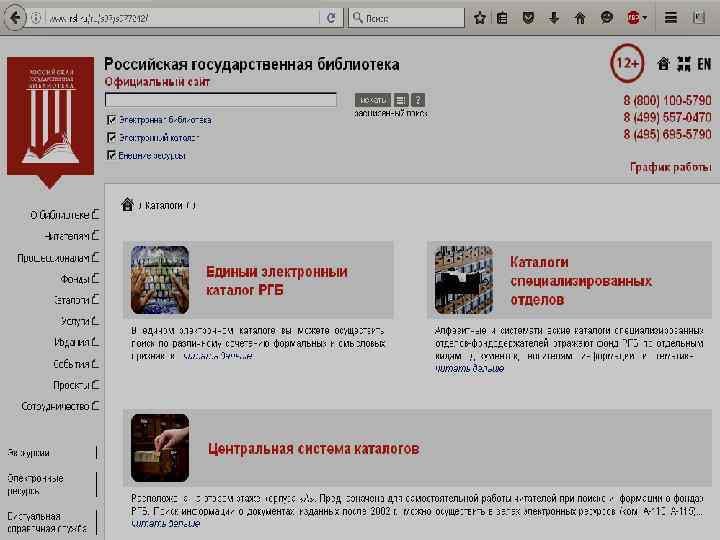720x540 pixels.
Task: Click the breadcrumb home icon
Action: 127,204
